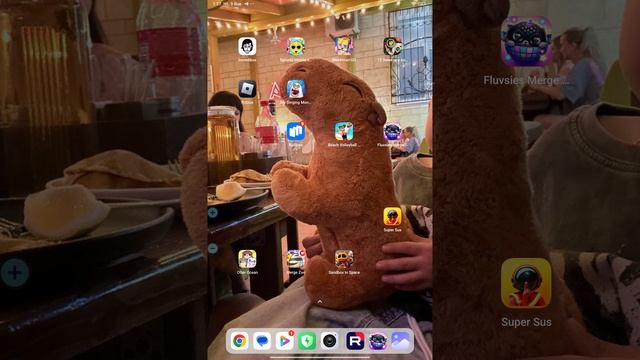Open the small Fluvsies Merge home screen icon

pos(392,131)
